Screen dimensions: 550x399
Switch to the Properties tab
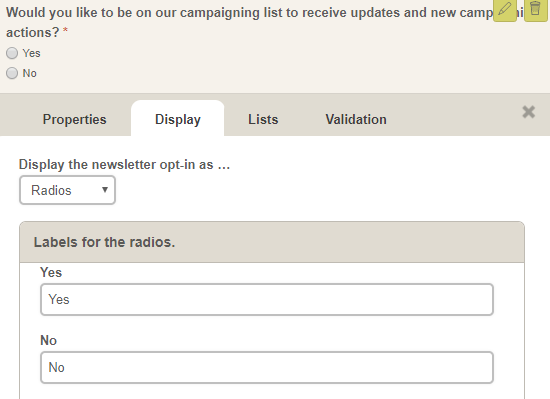coord(74,119)
